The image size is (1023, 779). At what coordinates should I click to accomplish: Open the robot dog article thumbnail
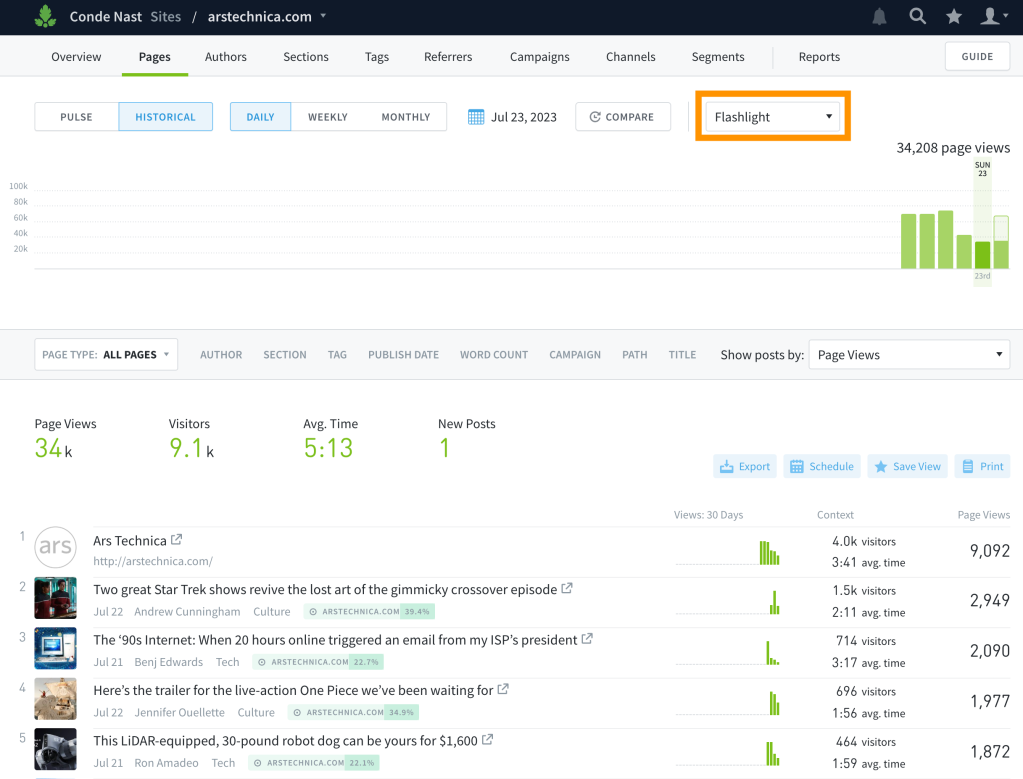pyautogui.click(x=55, y=749)
